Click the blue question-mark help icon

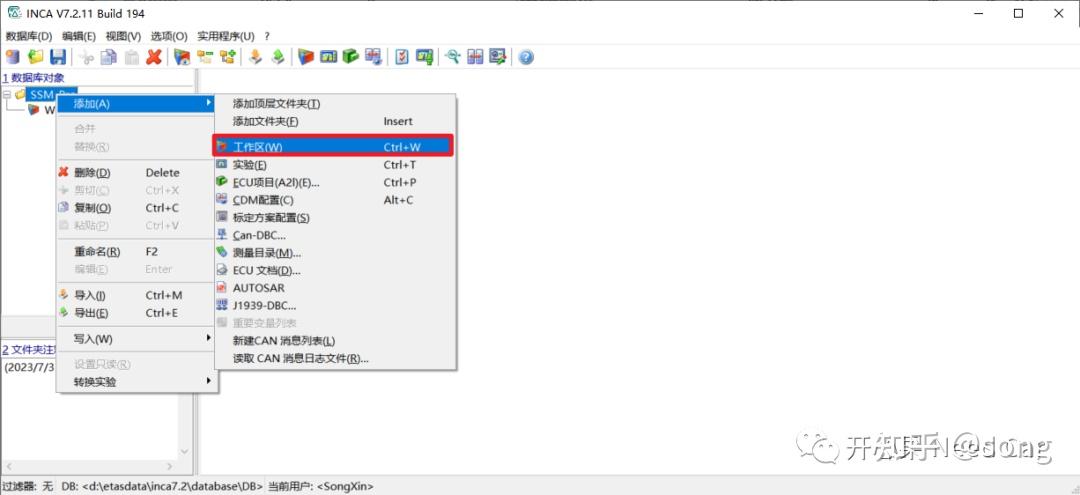tap(526, 57)
